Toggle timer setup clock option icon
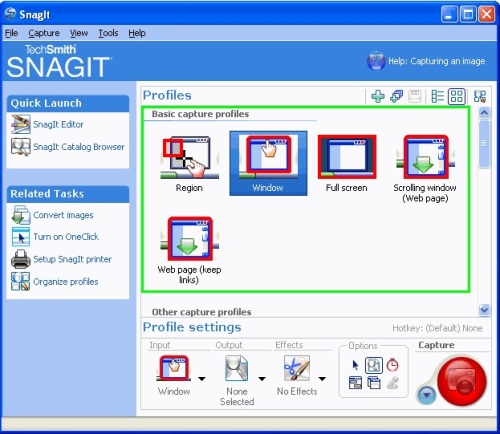 pyautogui.click(x=392, y=365)
